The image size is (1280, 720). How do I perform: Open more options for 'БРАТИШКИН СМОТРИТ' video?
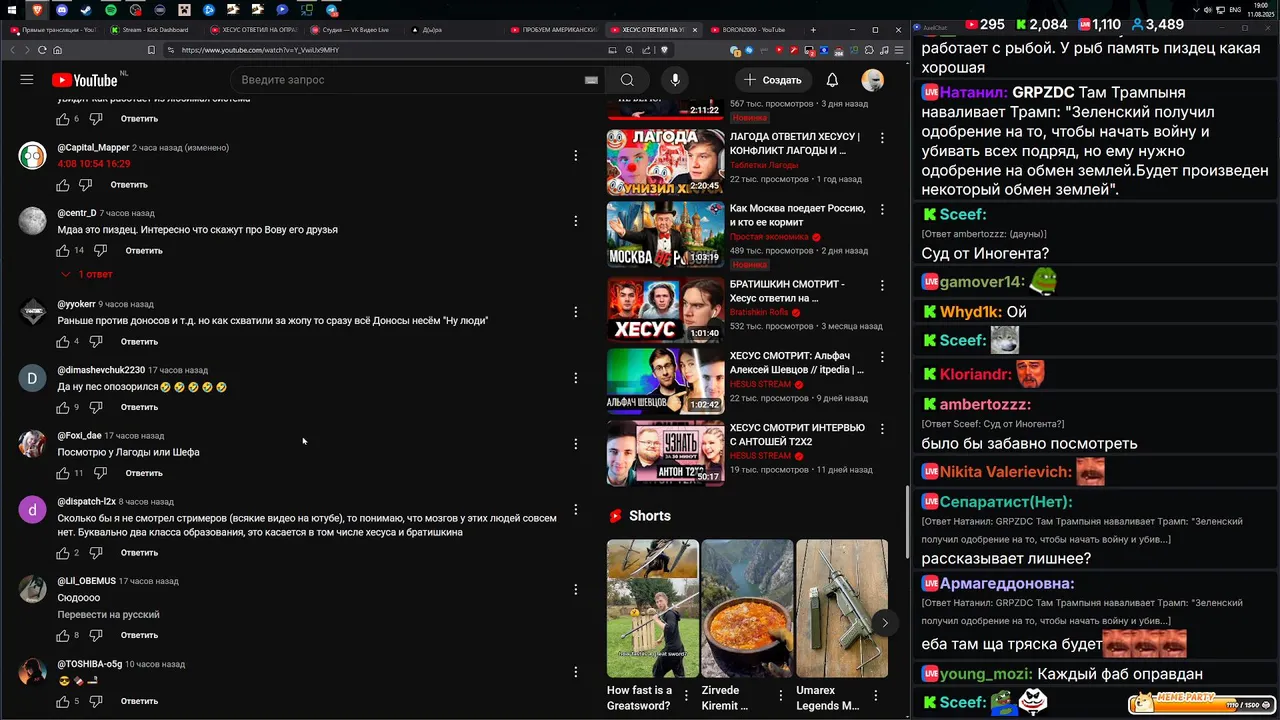pyautogui.click(x=881, y=286)
